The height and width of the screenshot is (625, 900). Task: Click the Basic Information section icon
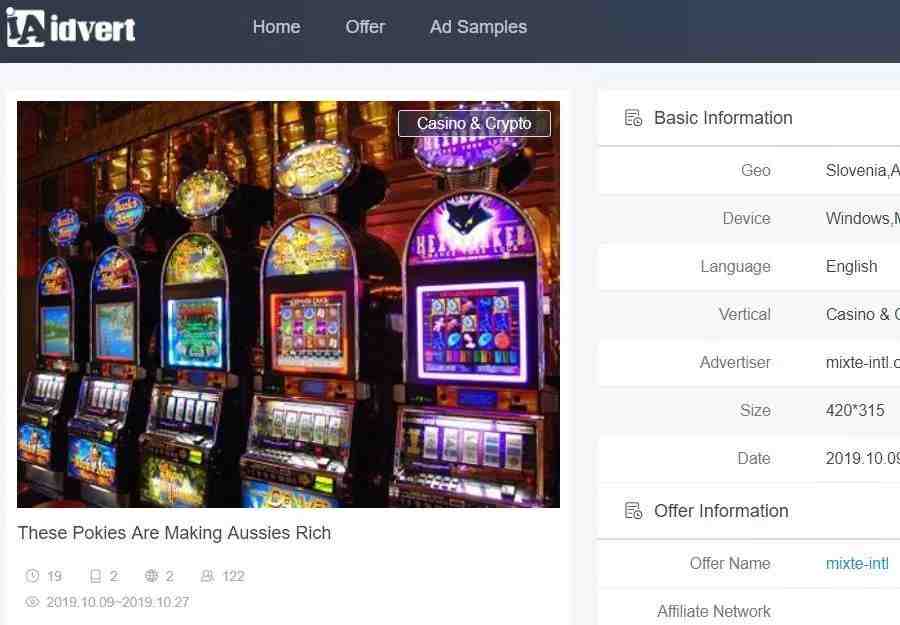pos(633,118)
